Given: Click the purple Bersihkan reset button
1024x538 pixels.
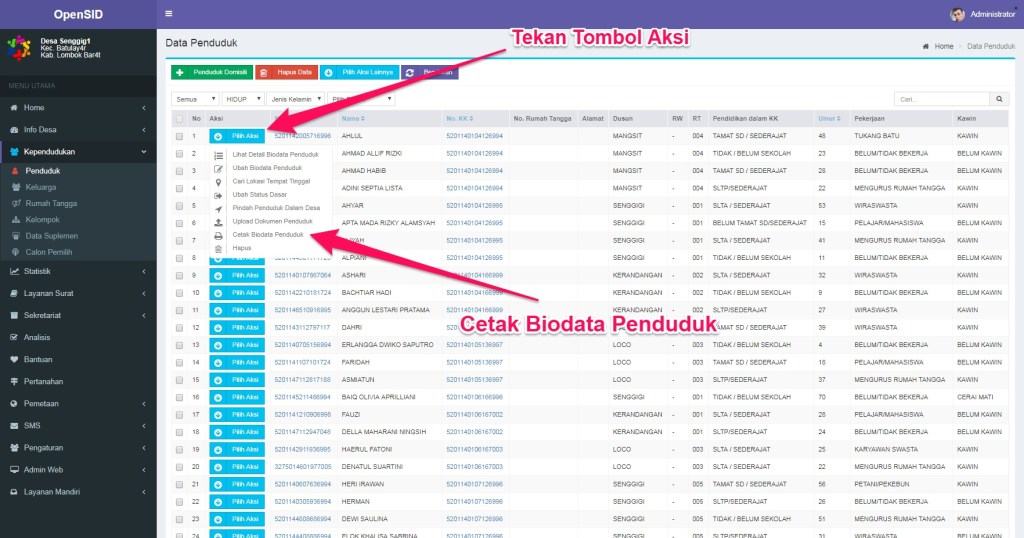Looking at the screenshot, I should tap(430, 72).
